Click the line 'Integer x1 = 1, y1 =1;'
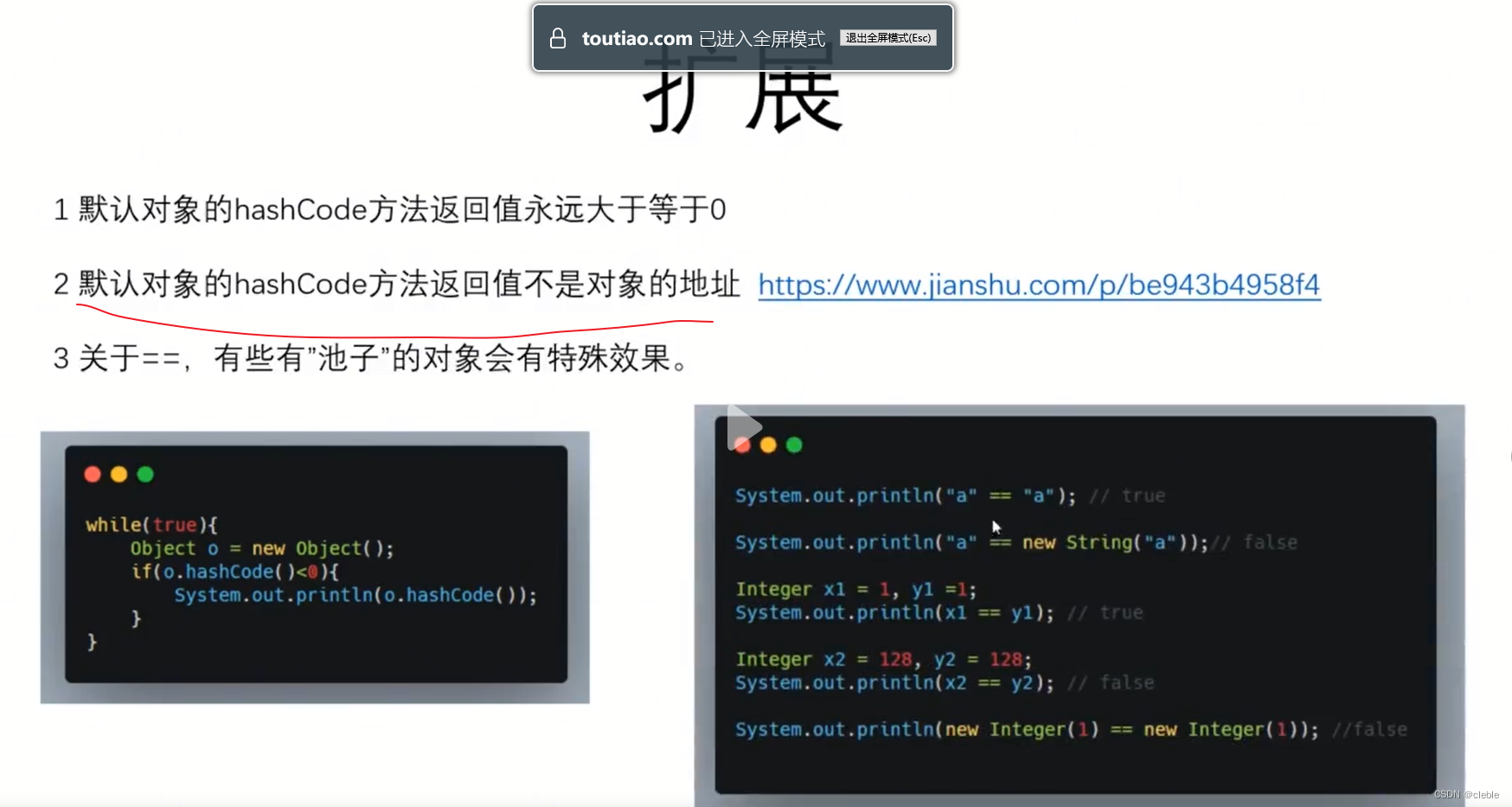This screenshot has width=1512, height=807. click(x=855, y=589)
